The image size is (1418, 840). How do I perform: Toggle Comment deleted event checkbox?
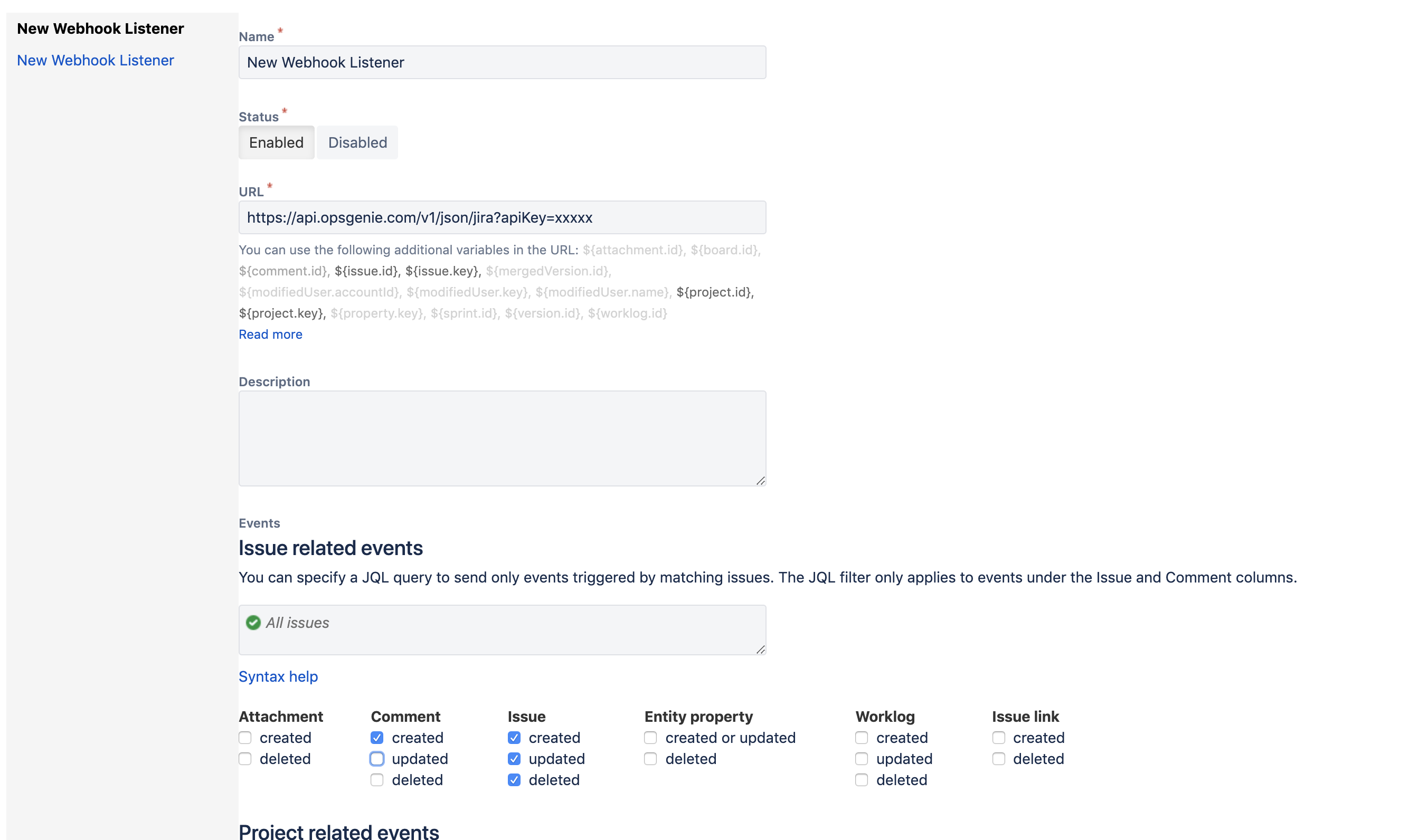coord(377,780)
